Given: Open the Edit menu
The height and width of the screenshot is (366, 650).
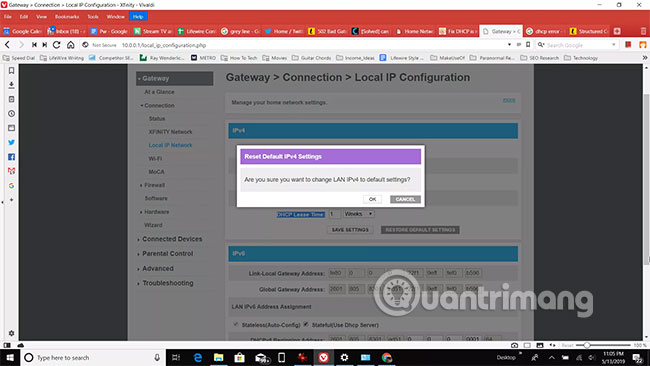Looking at the screenshot, I should (x=24, y=17).
